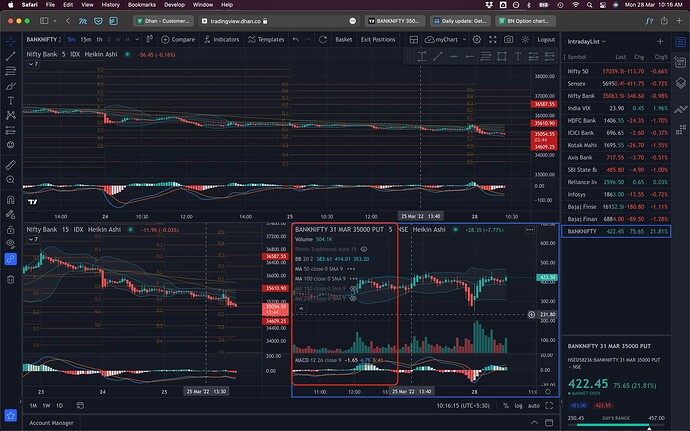
Task: Select Reliance In row in the watchlist
Action: (x=617, y=182)
